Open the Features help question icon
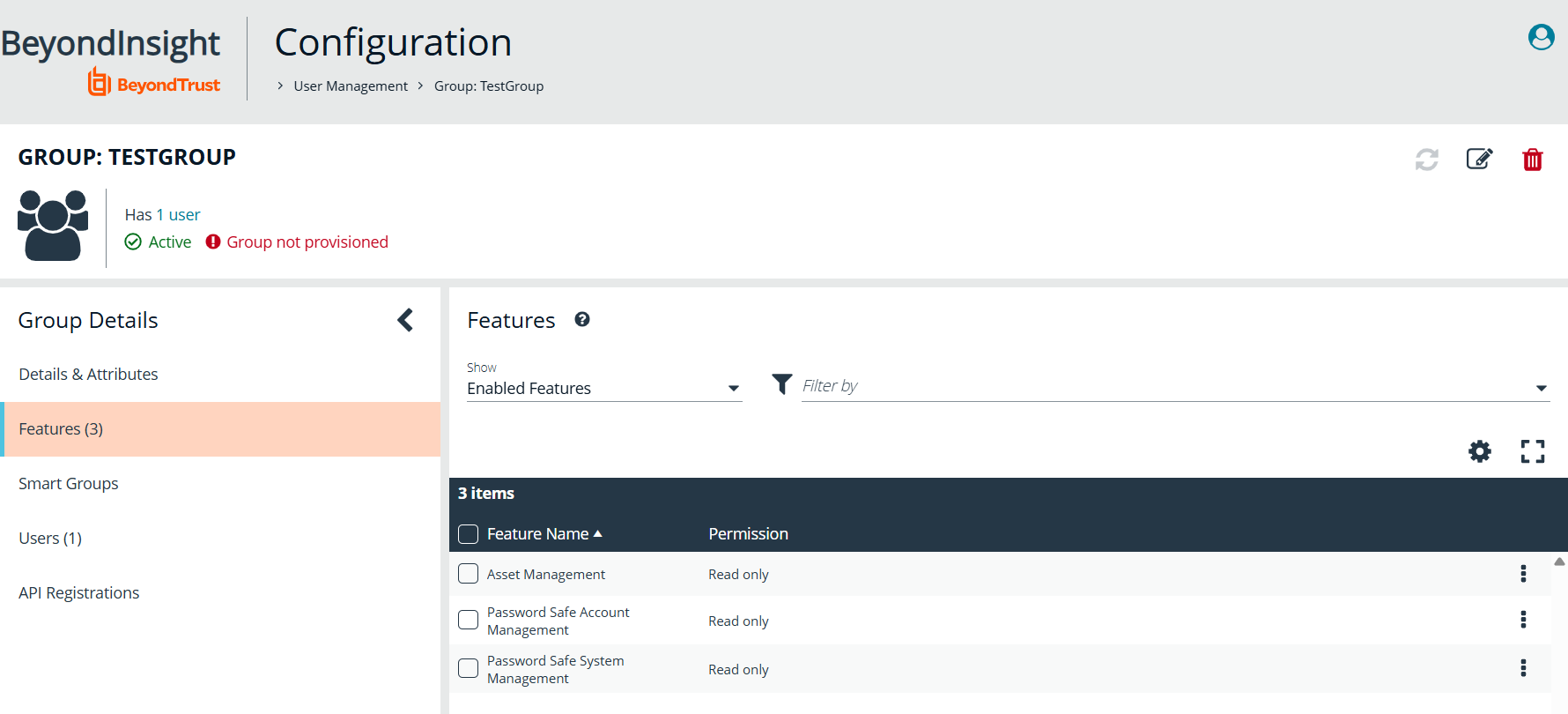This screenshot has width=1568, height=714. 582,320
